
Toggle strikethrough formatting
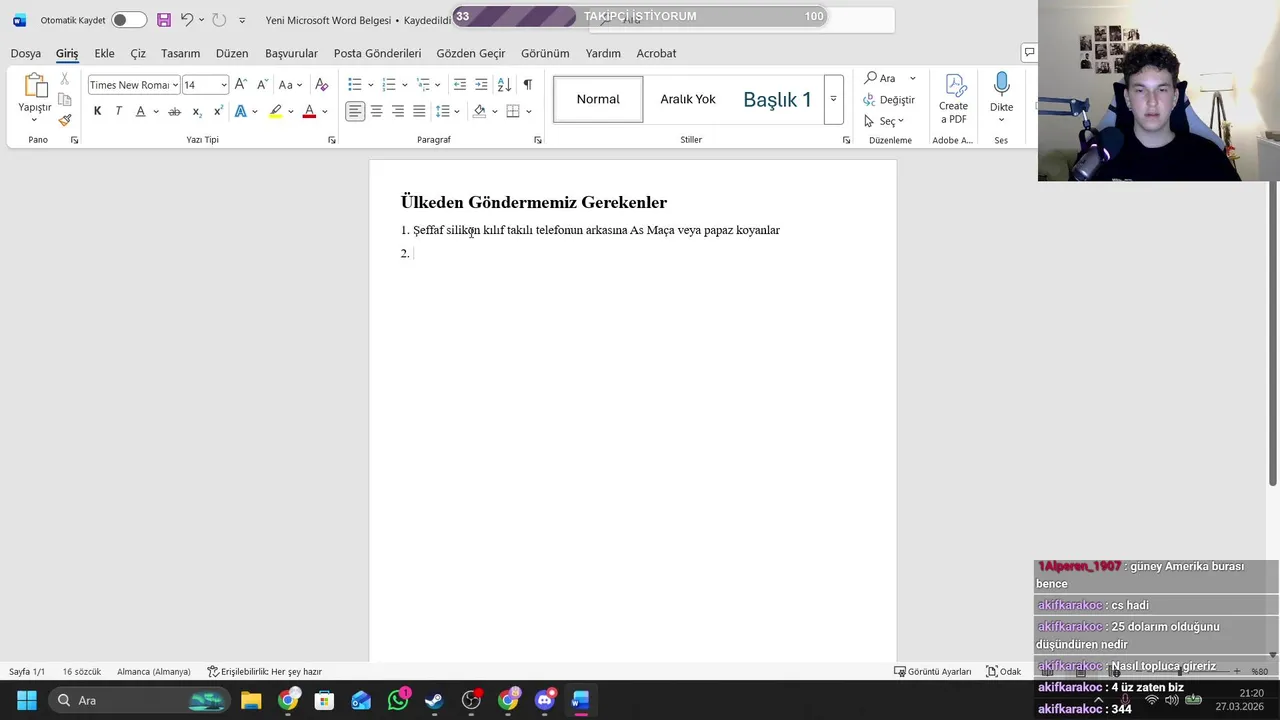click(174, 111)
